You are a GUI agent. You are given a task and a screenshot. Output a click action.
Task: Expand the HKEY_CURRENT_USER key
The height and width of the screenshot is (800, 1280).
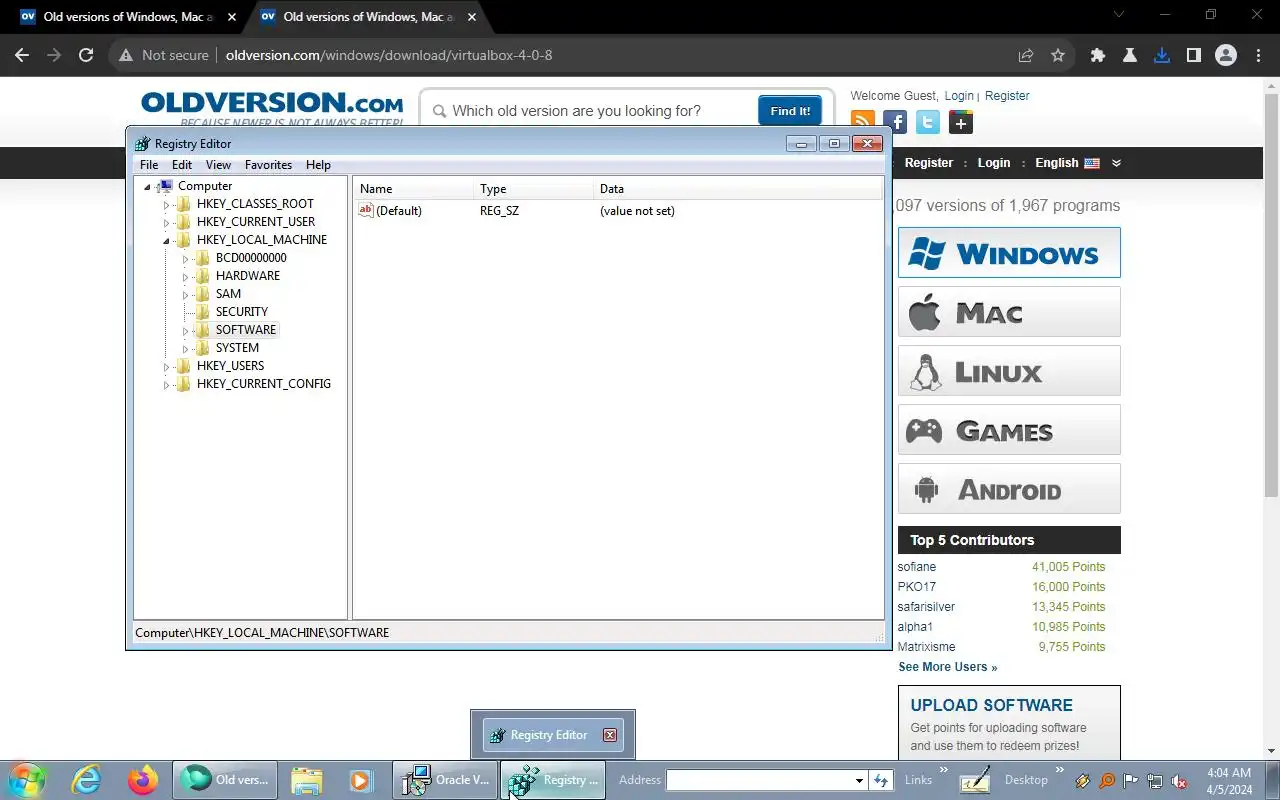tap(166, 222)
